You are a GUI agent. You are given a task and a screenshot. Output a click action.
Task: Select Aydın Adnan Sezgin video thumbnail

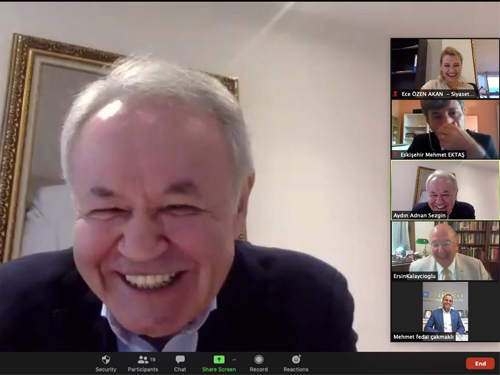[x=445, y=190]
